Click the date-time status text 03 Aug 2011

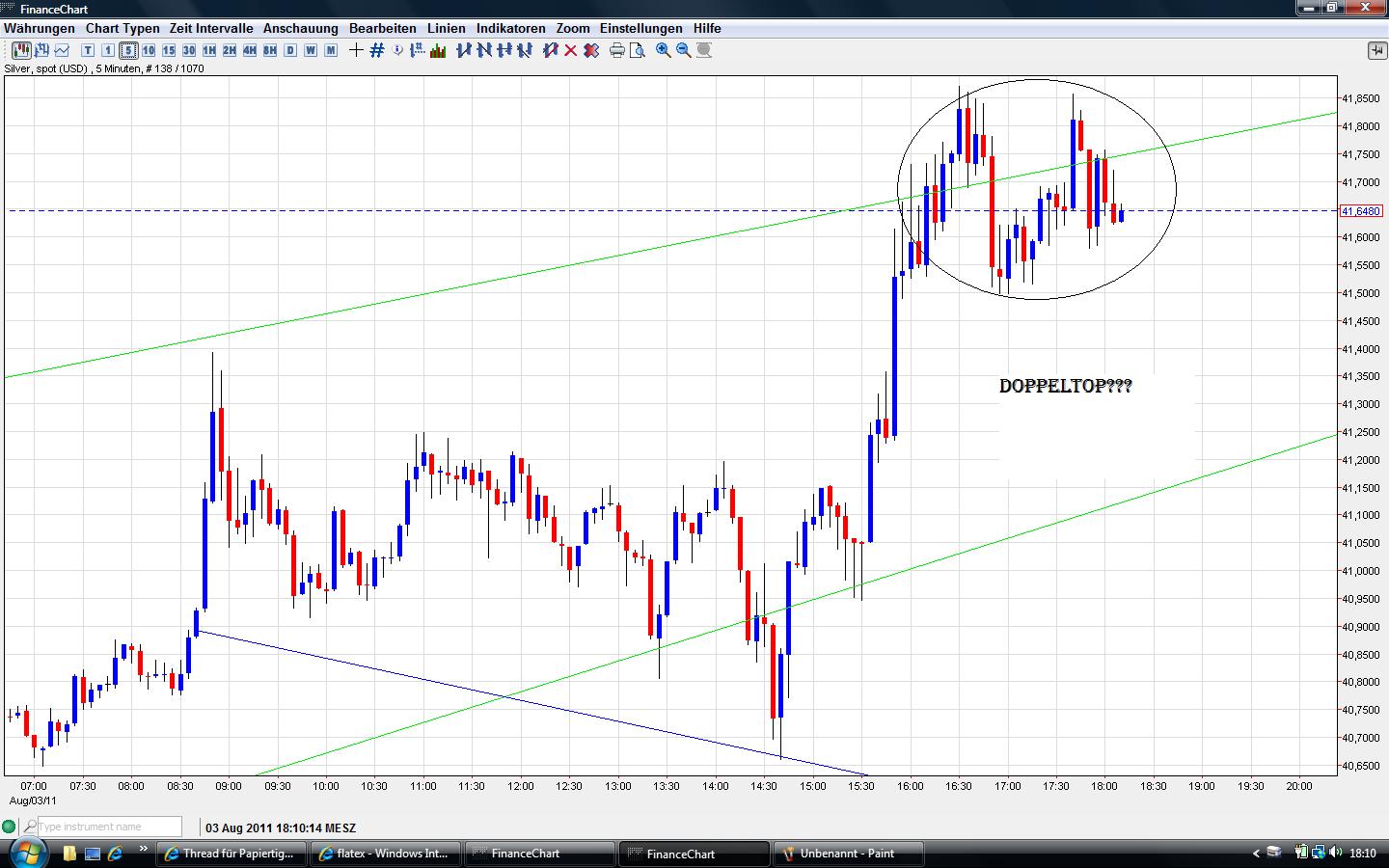[x=281, y=827]
